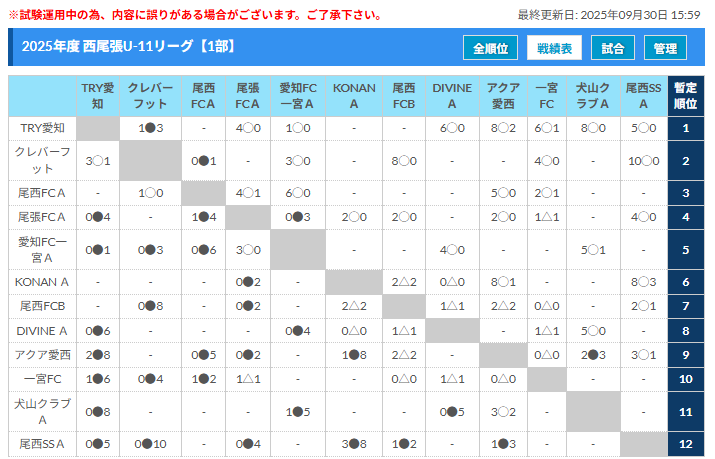Open the 全順位 standings view
The image size is (715, 459).
coord(490,48)
